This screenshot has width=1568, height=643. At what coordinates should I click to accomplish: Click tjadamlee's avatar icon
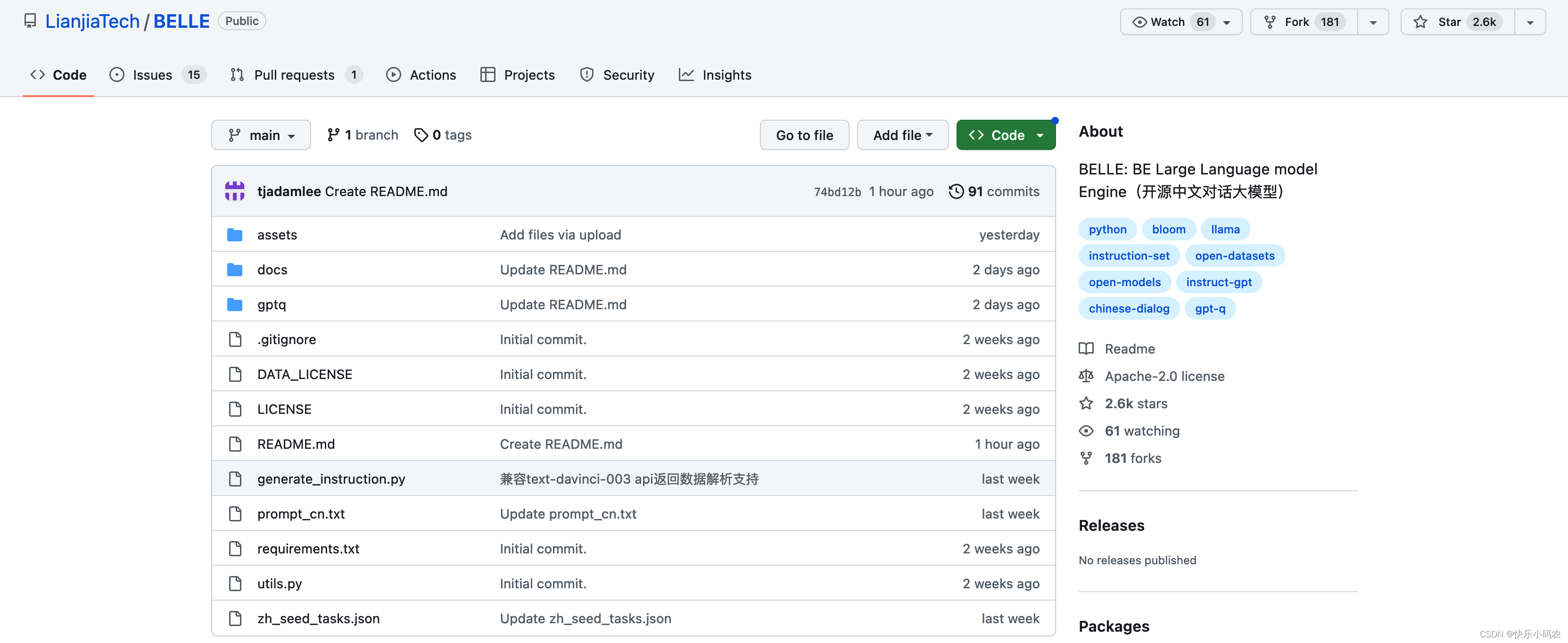pyautogui.click(x=234, y=191)
